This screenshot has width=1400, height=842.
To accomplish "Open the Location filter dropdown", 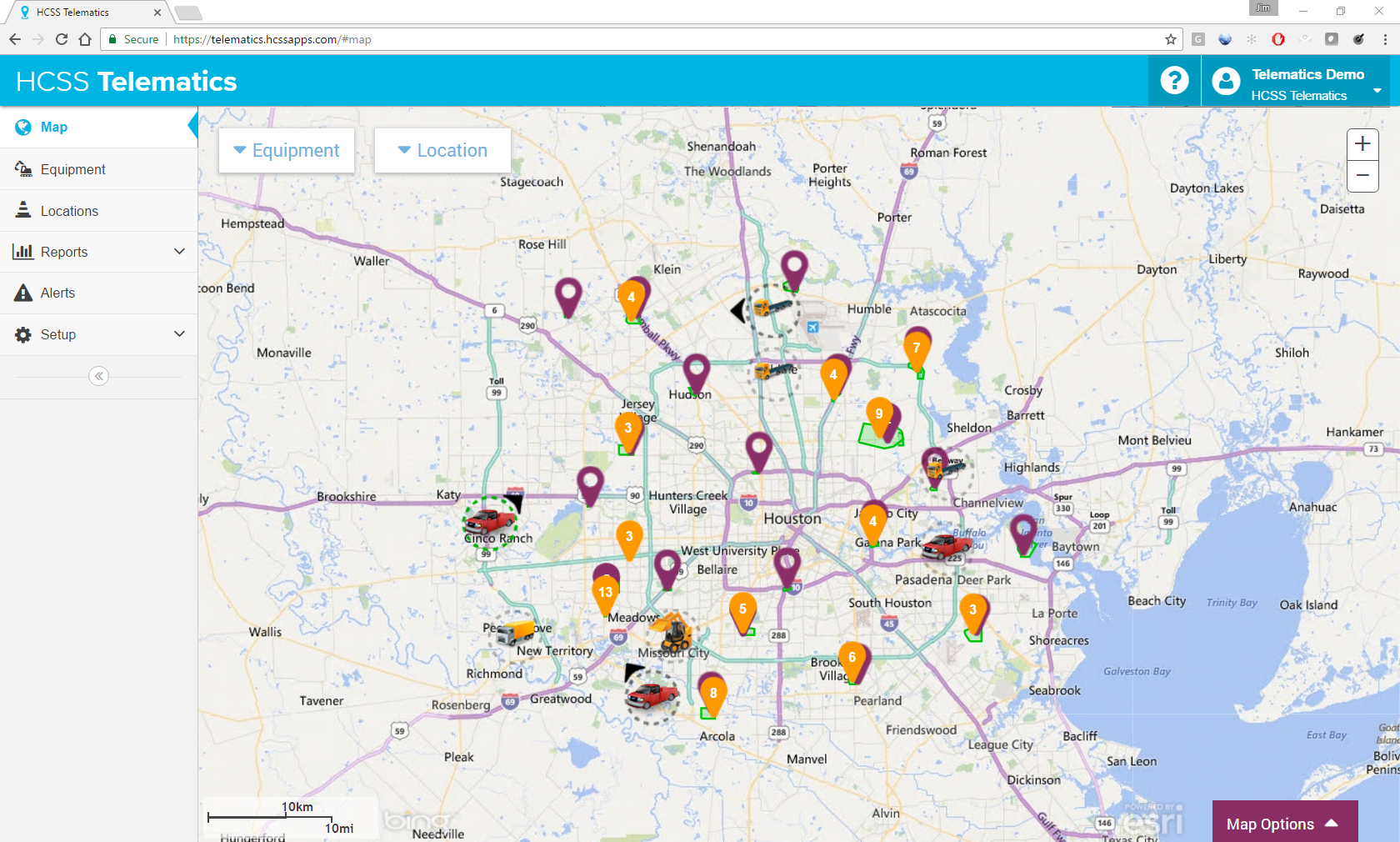I will pyautogui.click(x=442, y=150).
